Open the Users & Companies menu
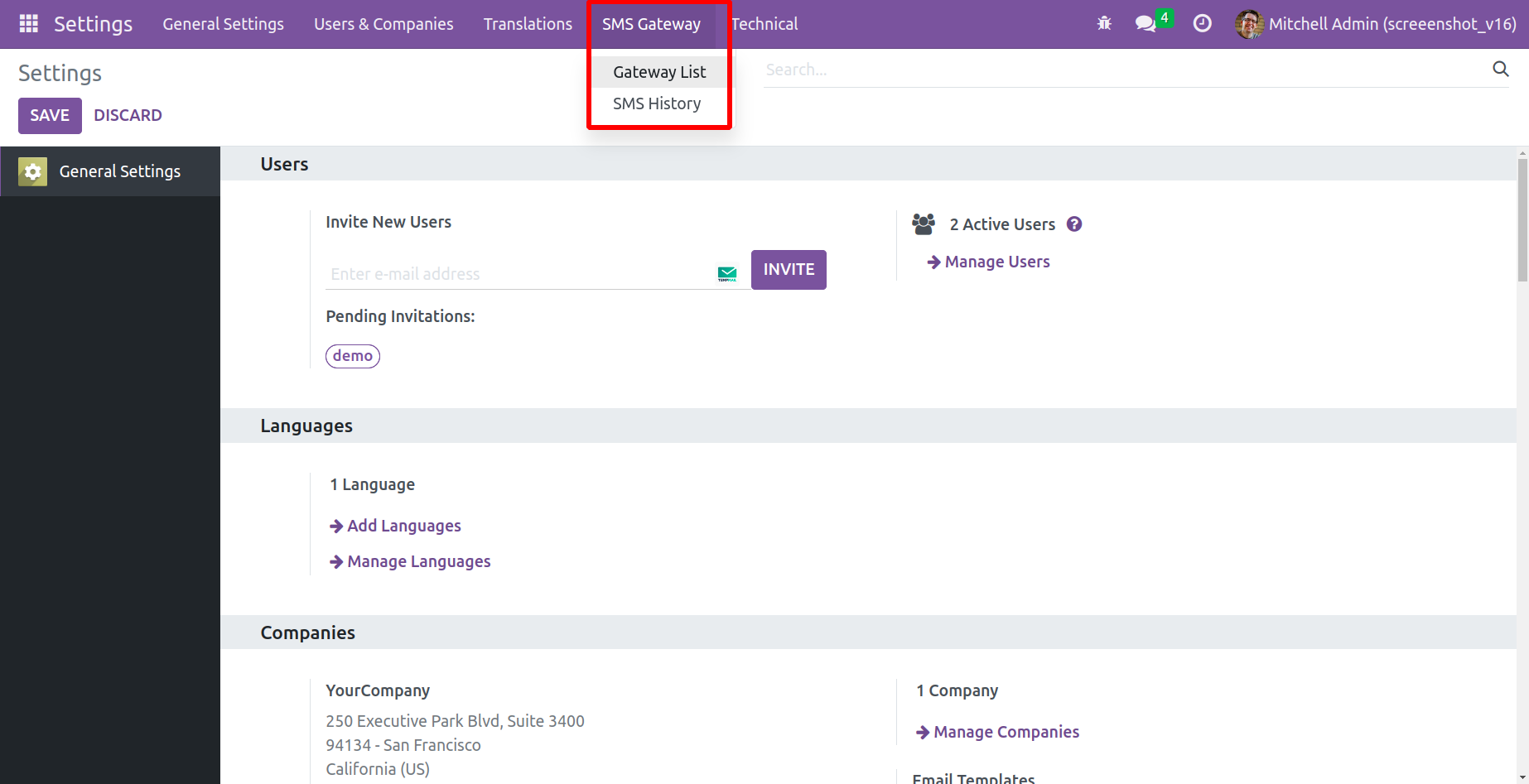Image resolution: width=1529 pixels, height=784 pixels. click(383, 24)
